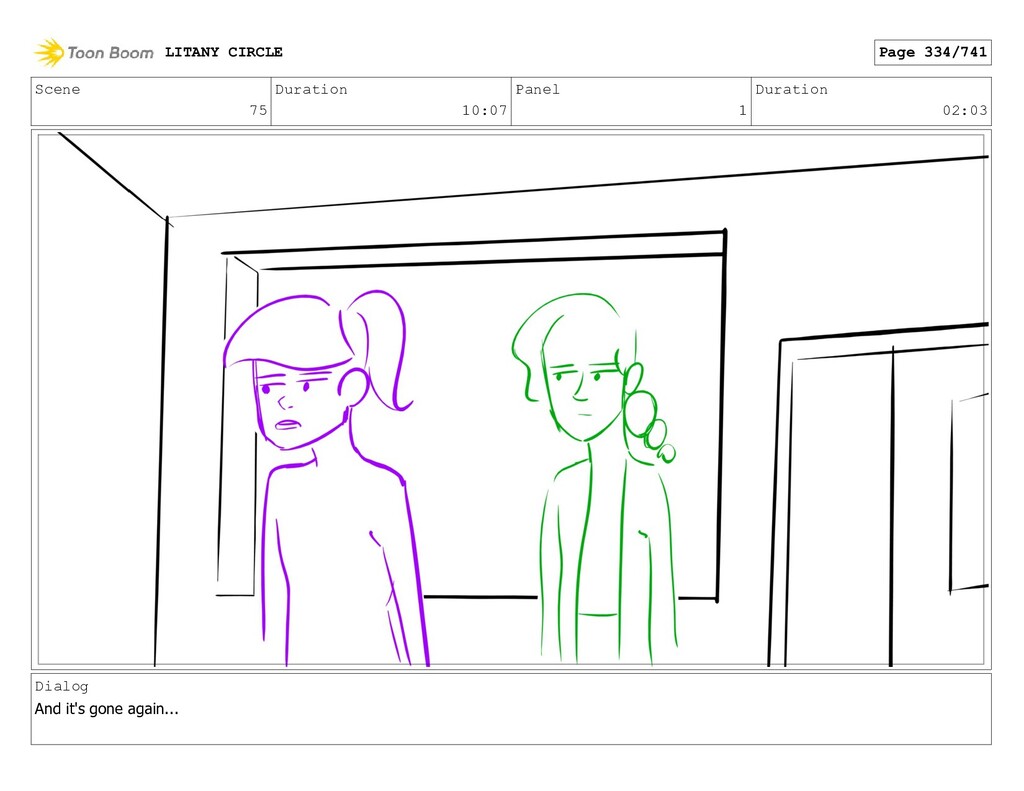
Task: Click the Page 334/741 indicator
Action: click(x=933, y=52)
